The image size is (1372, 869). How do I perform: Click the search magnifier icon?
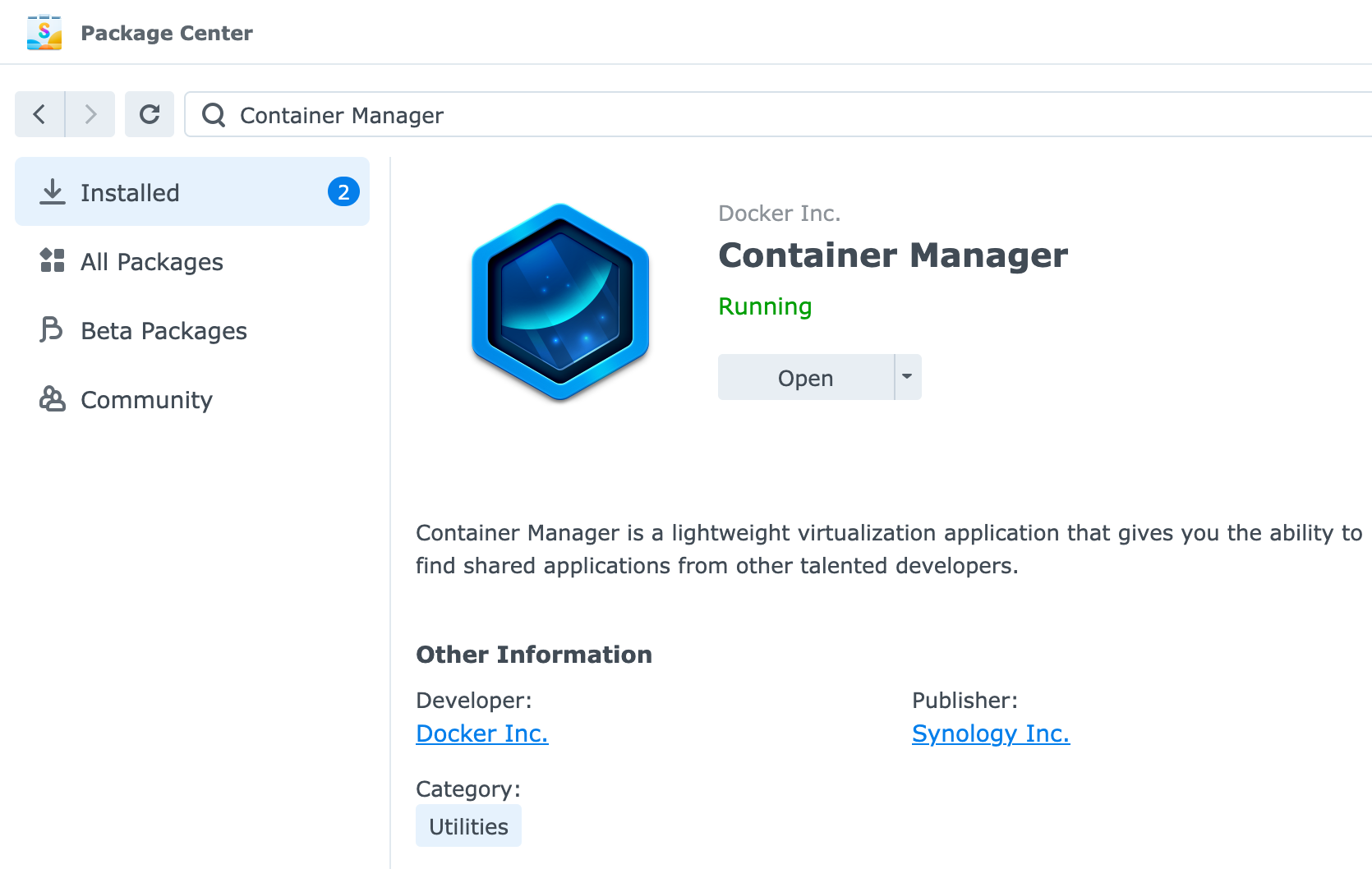tap(213, 115)
